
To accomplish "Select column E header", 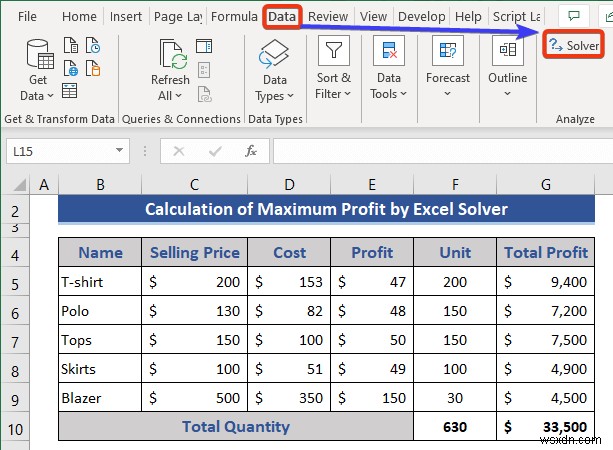I will 372,185.
